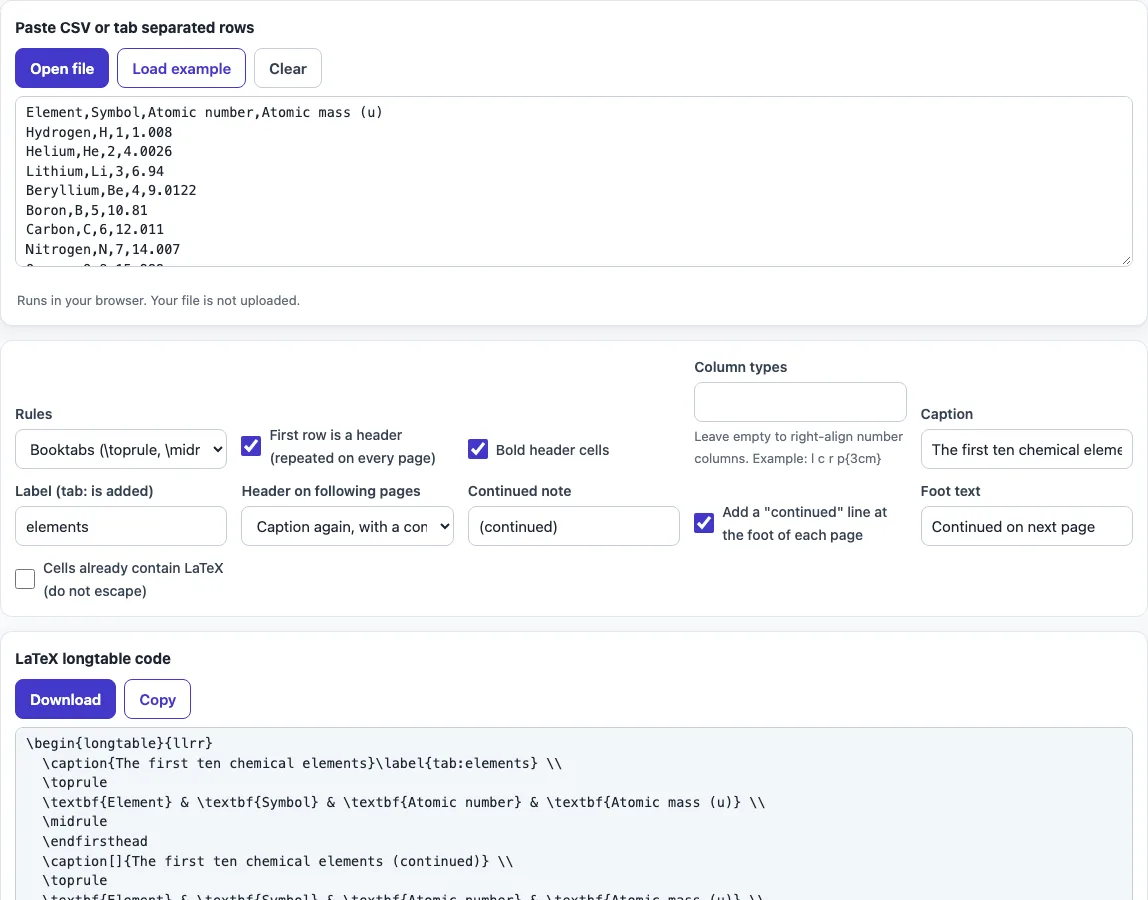The image size is (1148, 900).
Task: Click the Boron,B,5,10.81 data line
Action: [86, 210]
